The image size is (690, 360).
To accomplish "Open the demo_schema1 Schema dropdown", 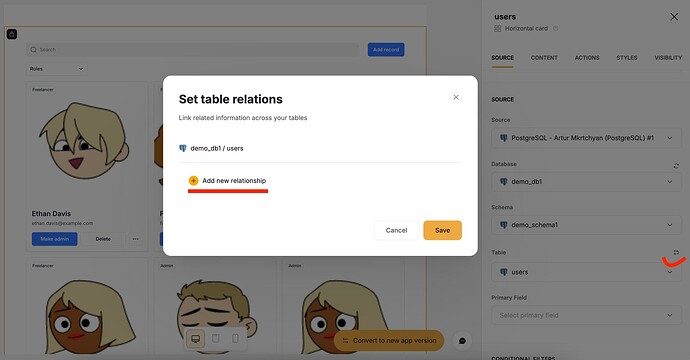I will [586, 225].
